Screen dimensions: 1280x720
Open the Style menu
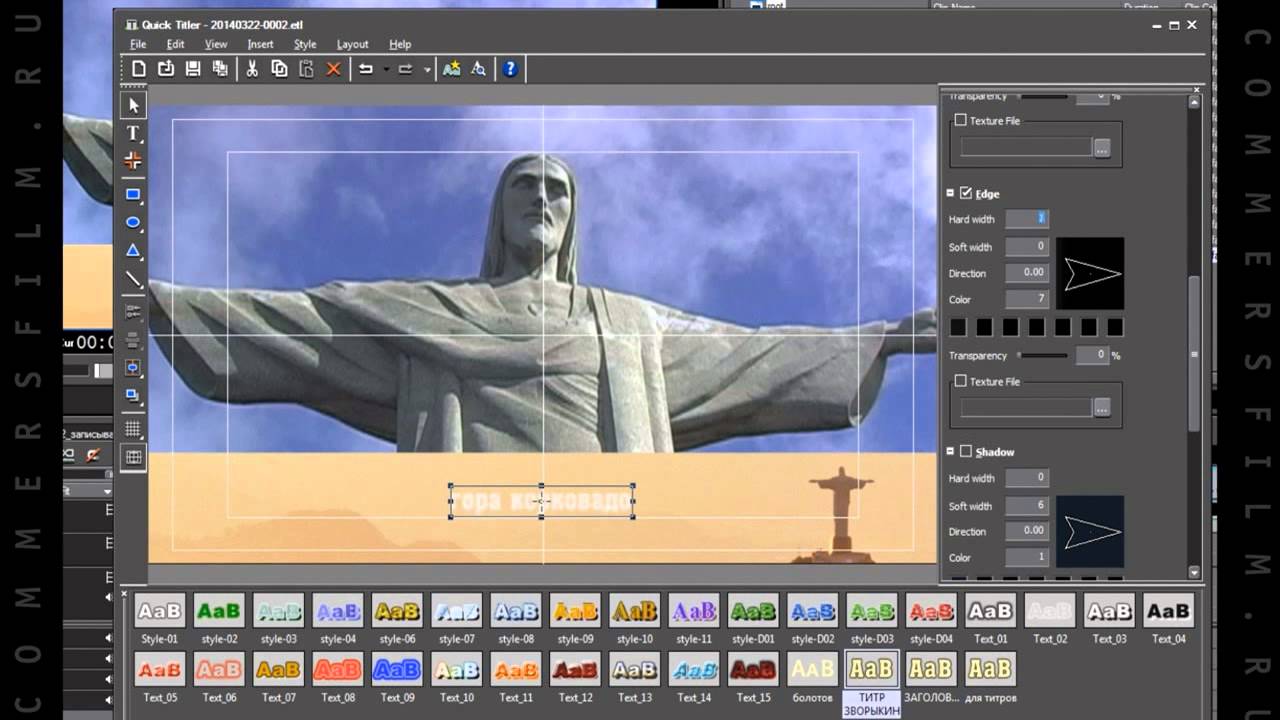(x=305, y=44)
